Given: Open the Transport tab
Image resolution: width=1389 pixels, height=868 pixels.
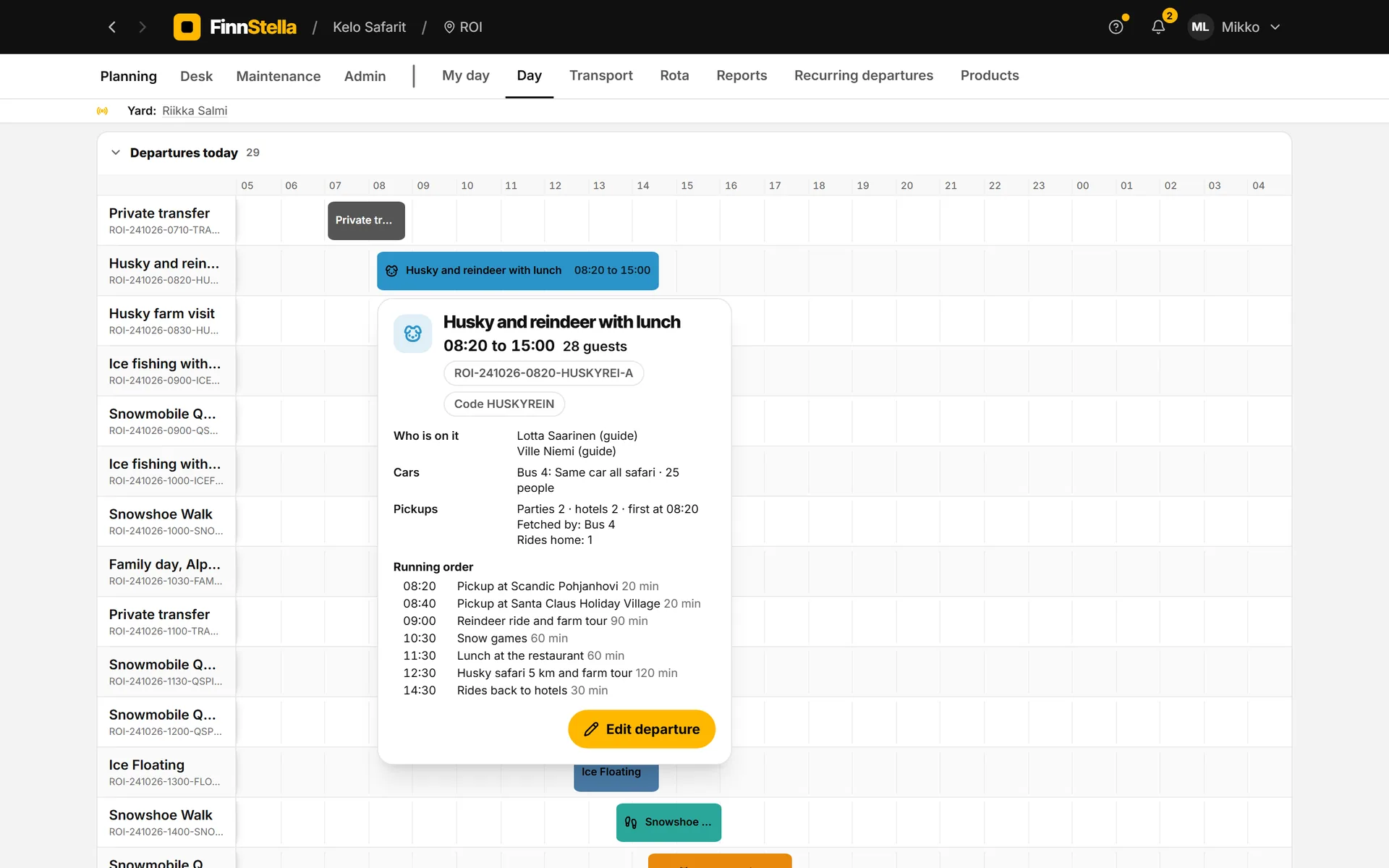Looking at the screenshot, I should [601, 75].
